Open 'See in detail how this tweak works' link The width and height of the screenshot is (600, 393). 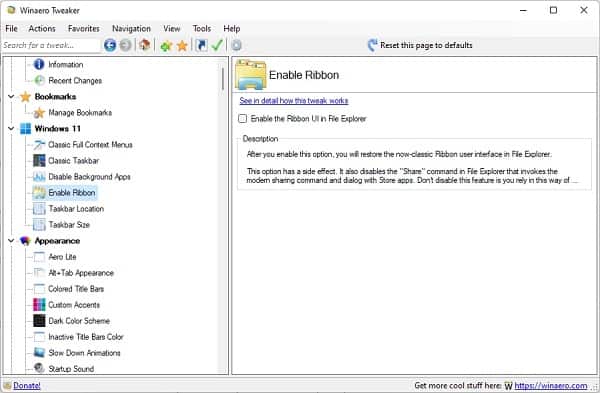coord(293,101)
